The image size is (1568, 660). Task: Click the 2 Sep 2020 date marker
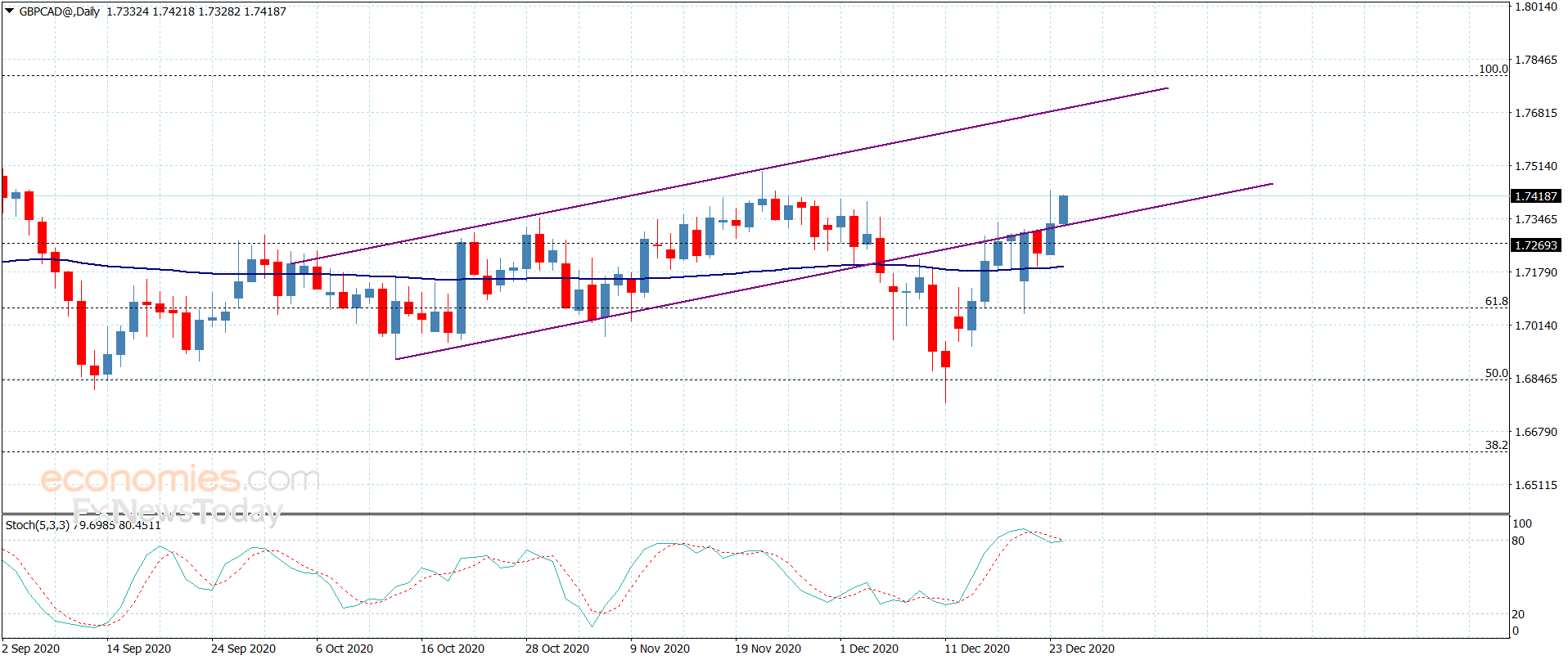click(x=30, y=649)
